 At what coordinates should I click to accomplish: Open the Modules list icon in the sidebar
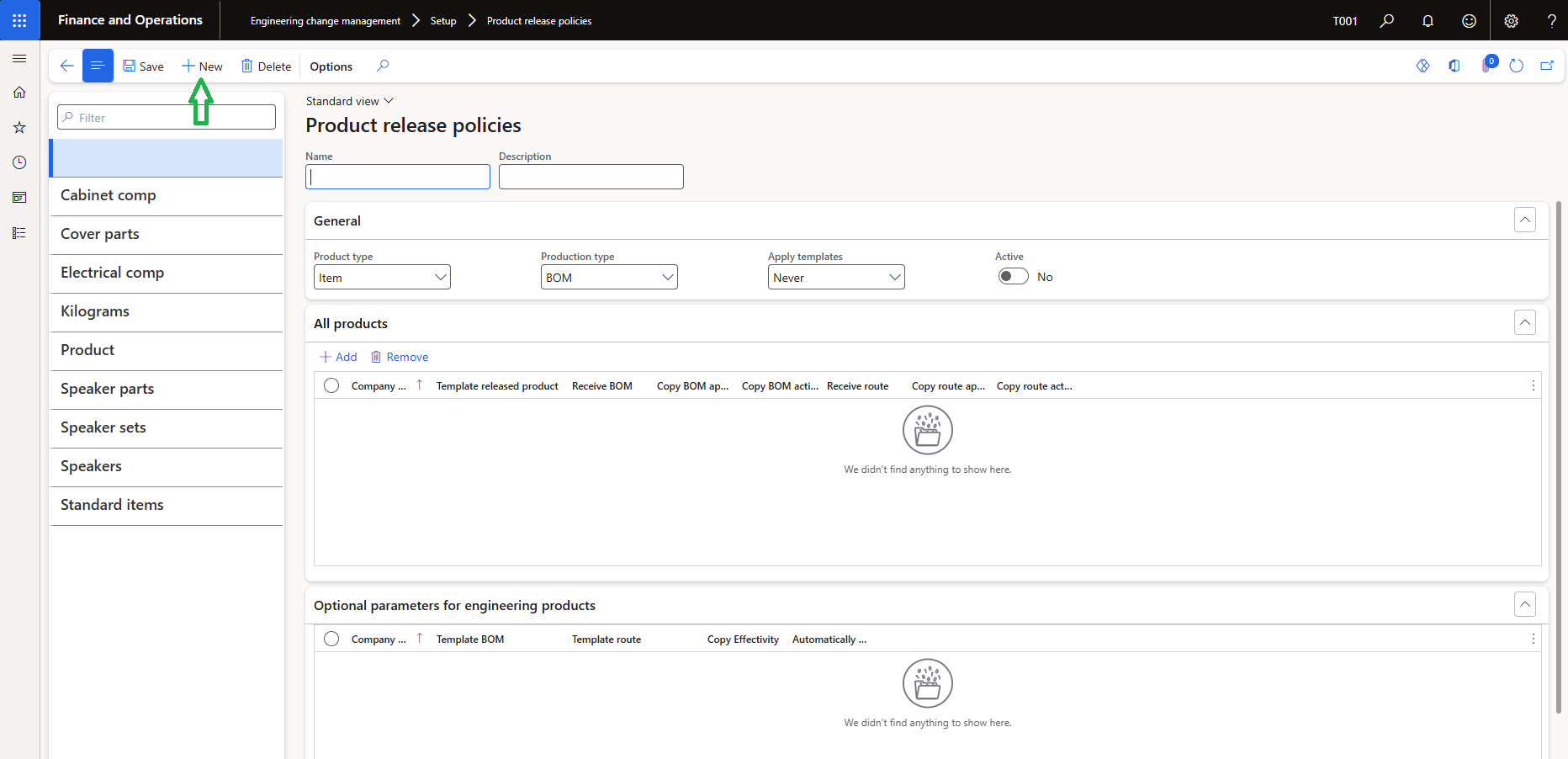pyautogui.click(x=19, y=232)
